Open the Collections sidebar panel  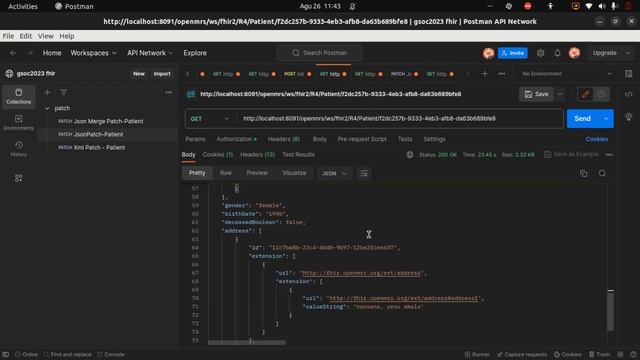(x=18, y=96)
